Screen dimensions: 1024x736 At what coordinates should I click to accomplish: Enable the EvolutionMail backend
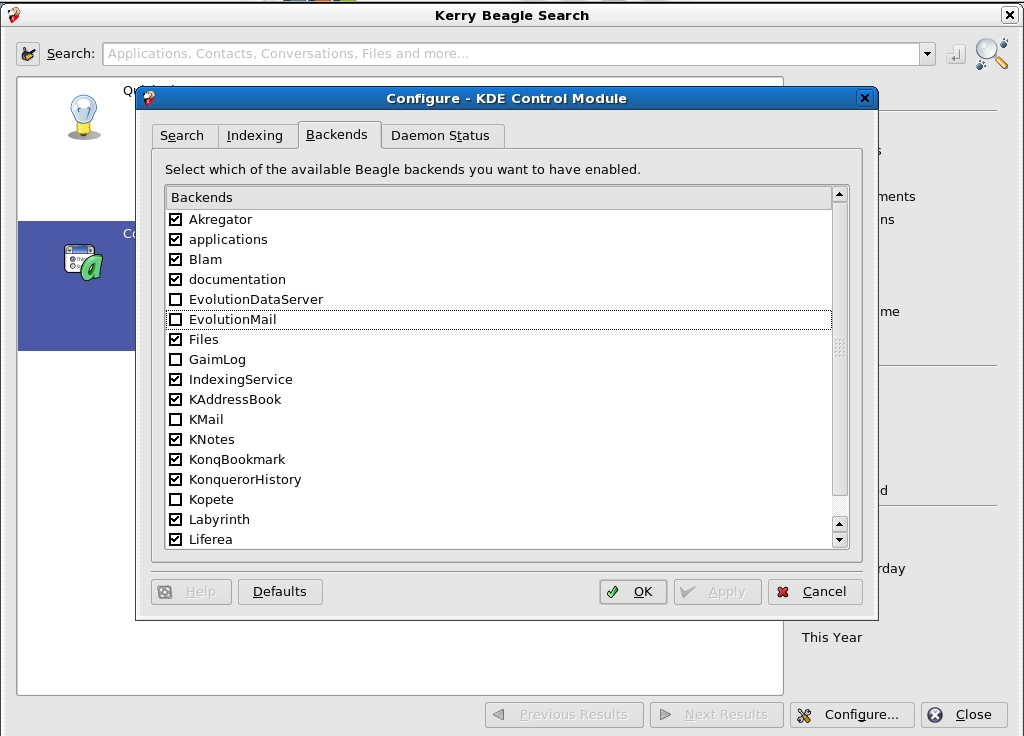175,319
